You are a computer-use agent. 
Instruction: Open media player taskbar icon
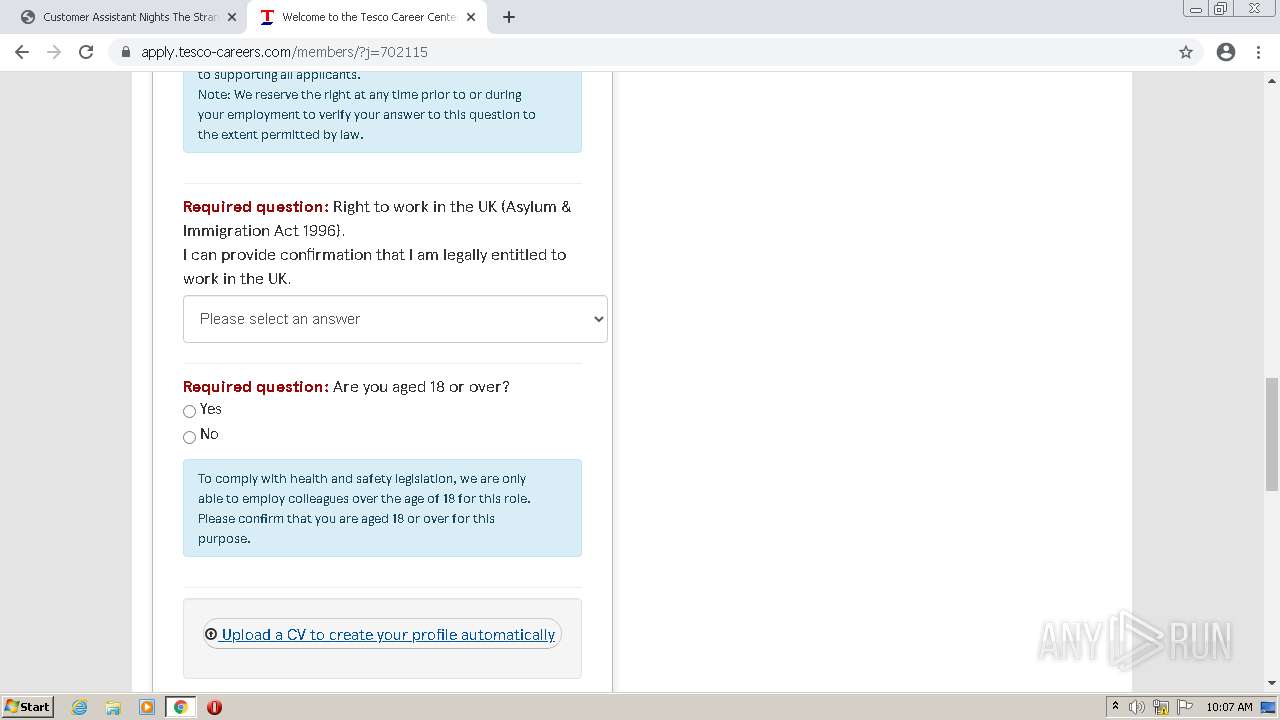coord(147,707)
